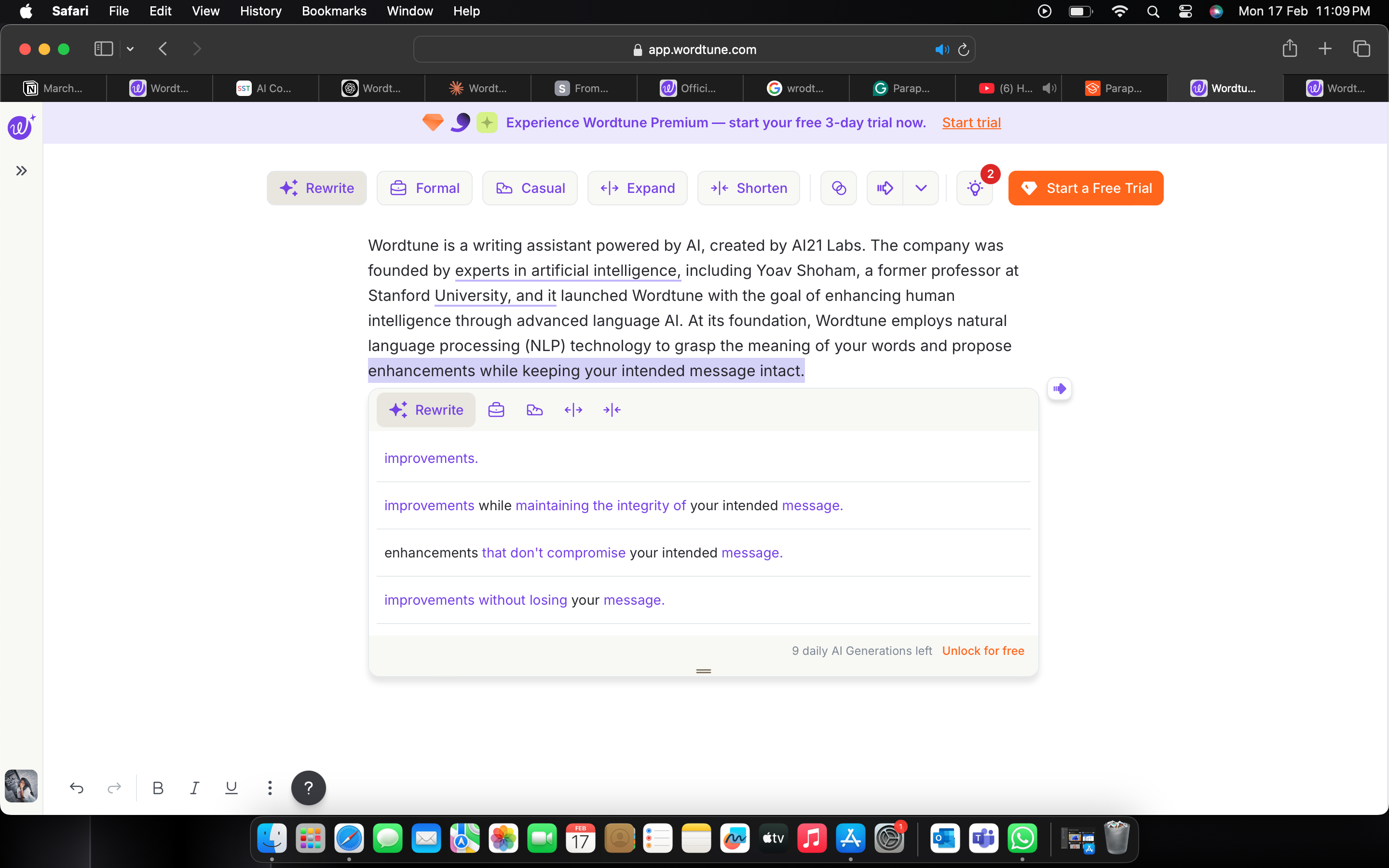This screenshot has height=868, width=1389.
Task: Reload the Wordtune page
Action: tap(964, 49)
